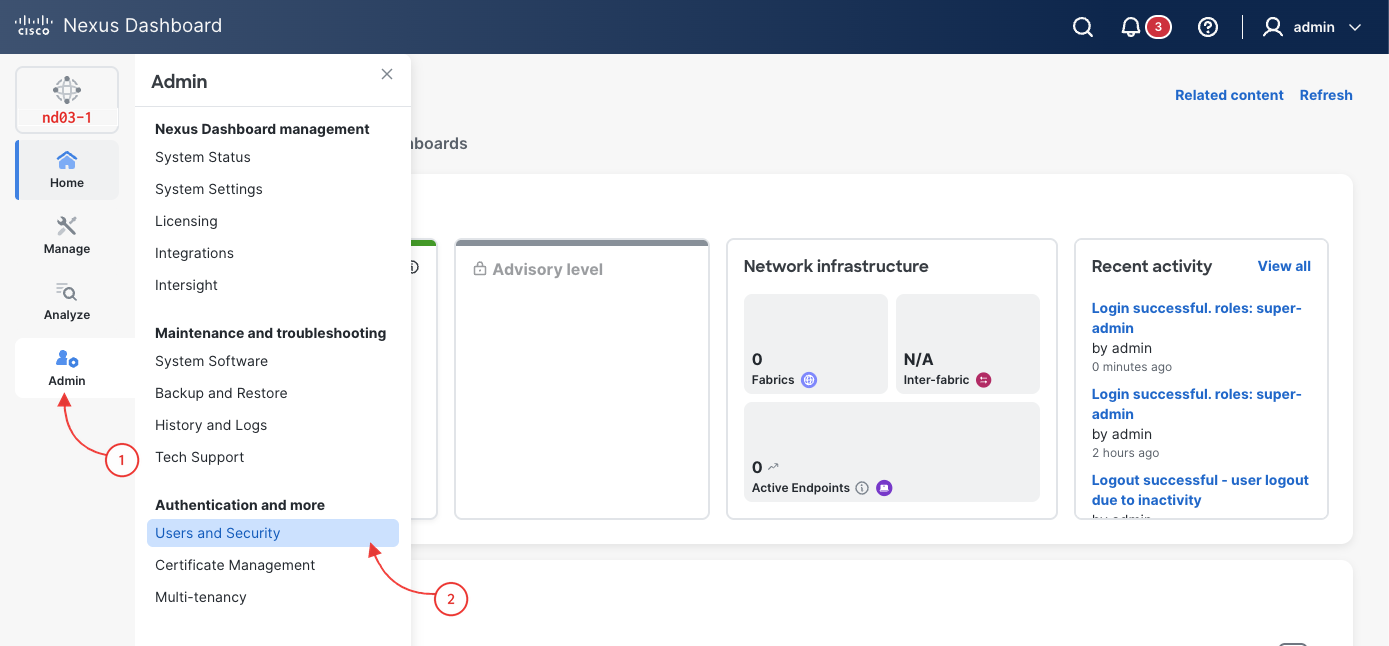Open the help question mark icon
This screenshot has height=646, width=1389.
tap(1208, 27)
